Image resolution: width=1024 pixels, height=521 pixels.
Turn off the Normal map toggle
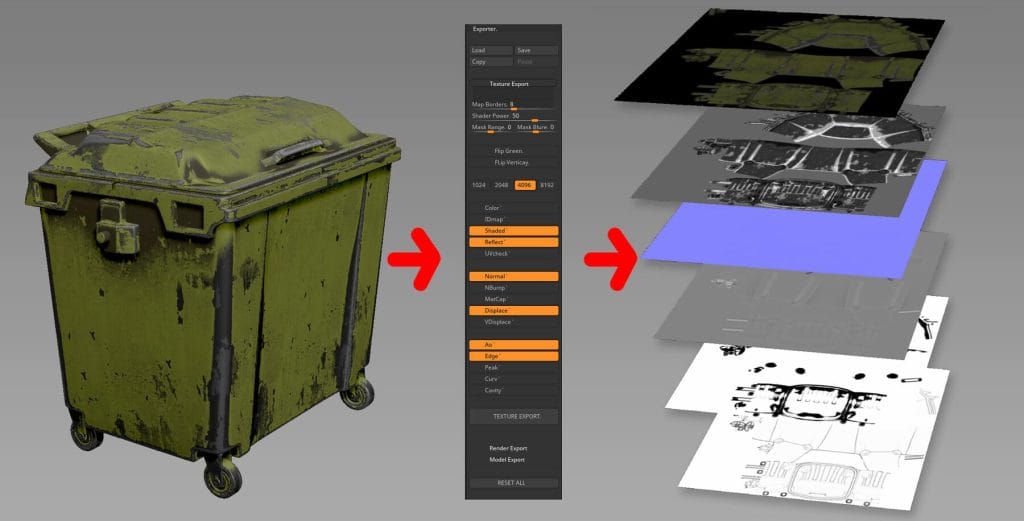pyautogui.click(x=513, y=276)
